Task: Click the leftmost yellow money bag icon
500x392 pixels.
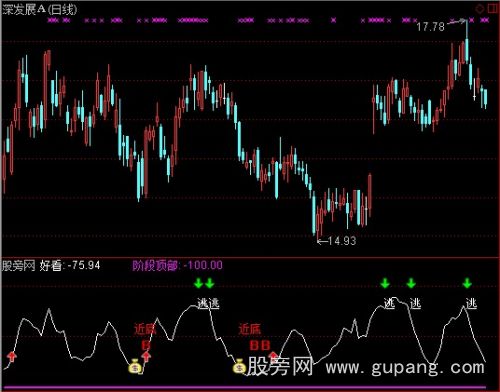Action: click(135, 367)
